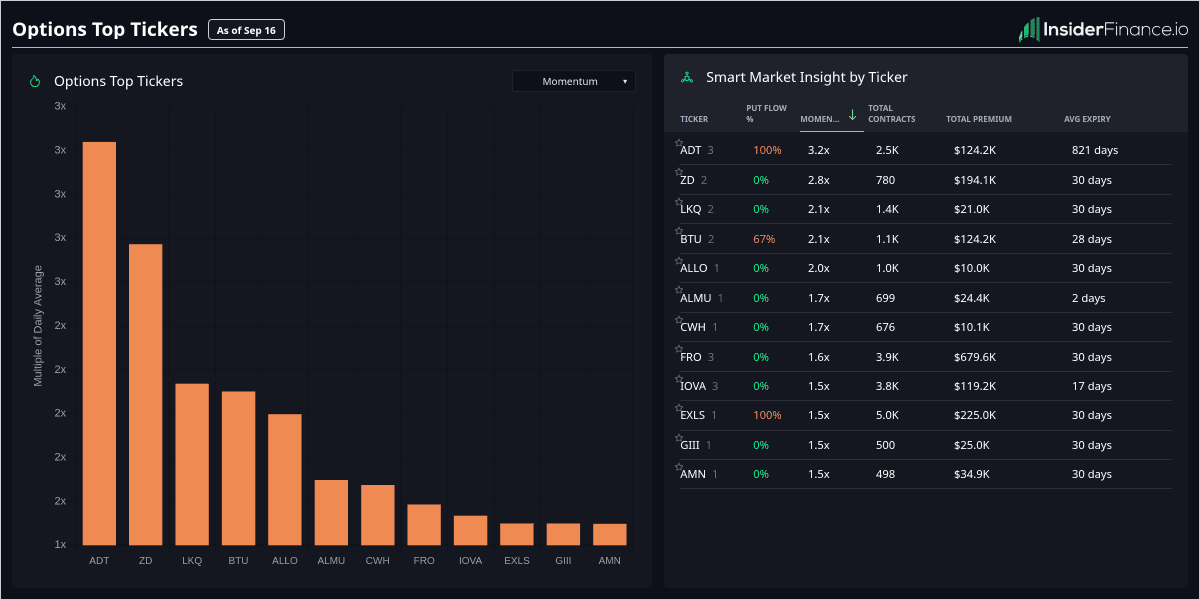Select the FRO bar in the chart
The height and width of the screenshot is (600, 1200).
(424, 524)
